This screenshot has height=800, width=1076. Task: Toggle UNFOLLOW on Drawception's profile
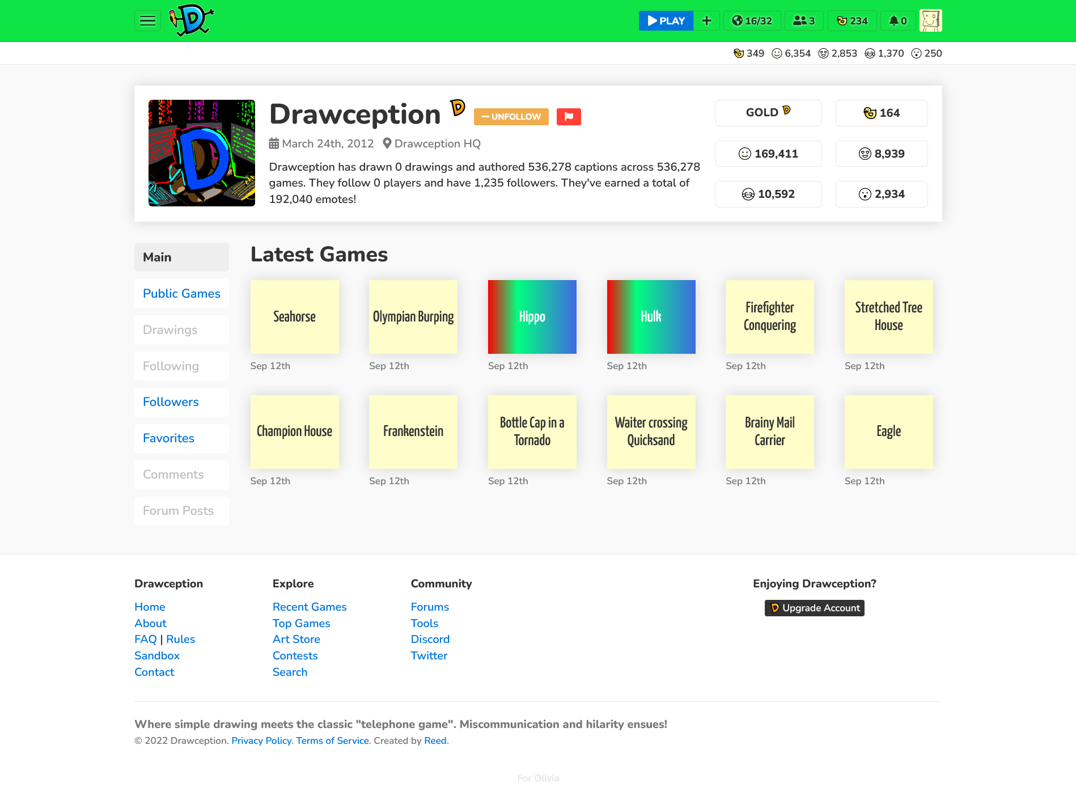(511, 116)
